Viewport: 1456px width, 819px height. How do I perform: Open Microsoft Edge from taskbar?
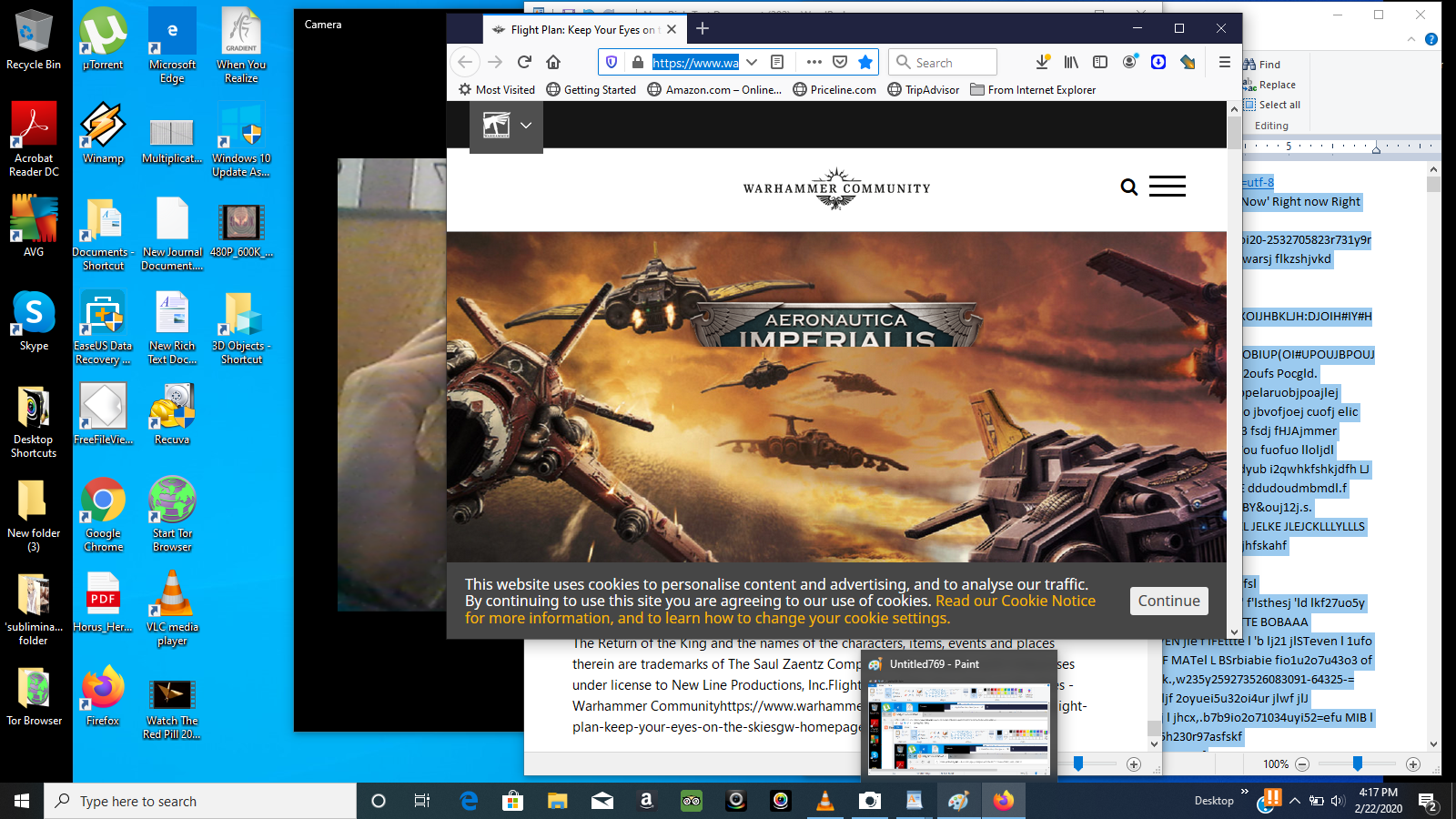click(469, 801)
